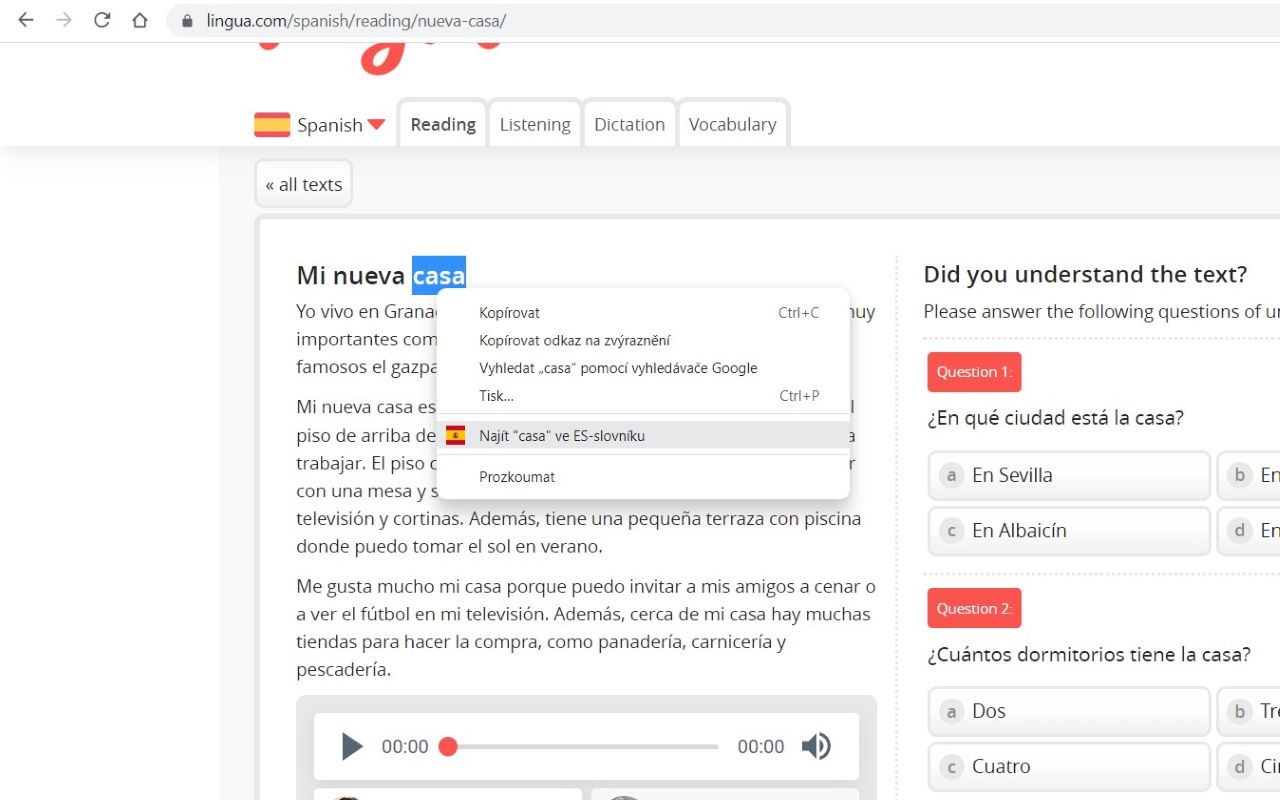Expand the Spanish language dropdown arrow
The width and height of the screenshot is (1280, 800).
[x=376, y=125]
